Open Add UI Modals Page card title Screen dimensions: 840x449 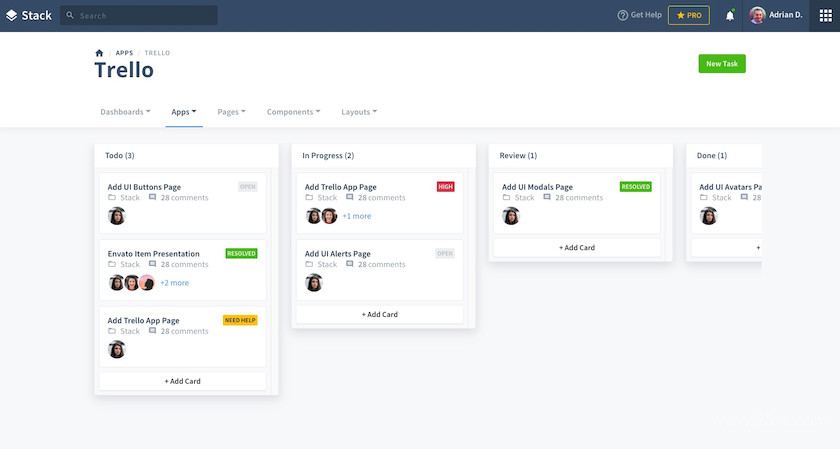[537, 187]
